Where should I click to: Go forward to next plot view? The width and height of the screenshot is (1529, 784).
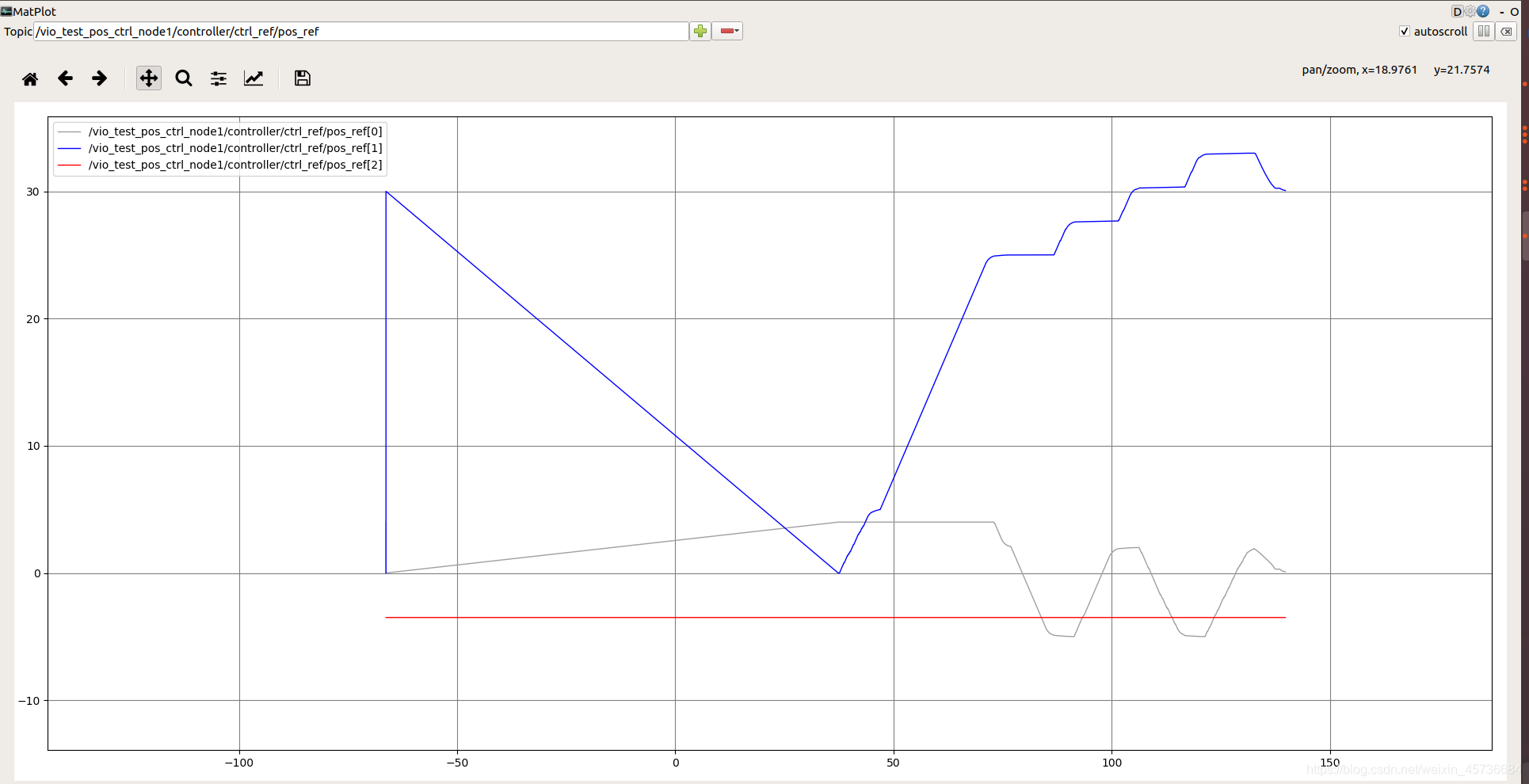tap(99, 78)
